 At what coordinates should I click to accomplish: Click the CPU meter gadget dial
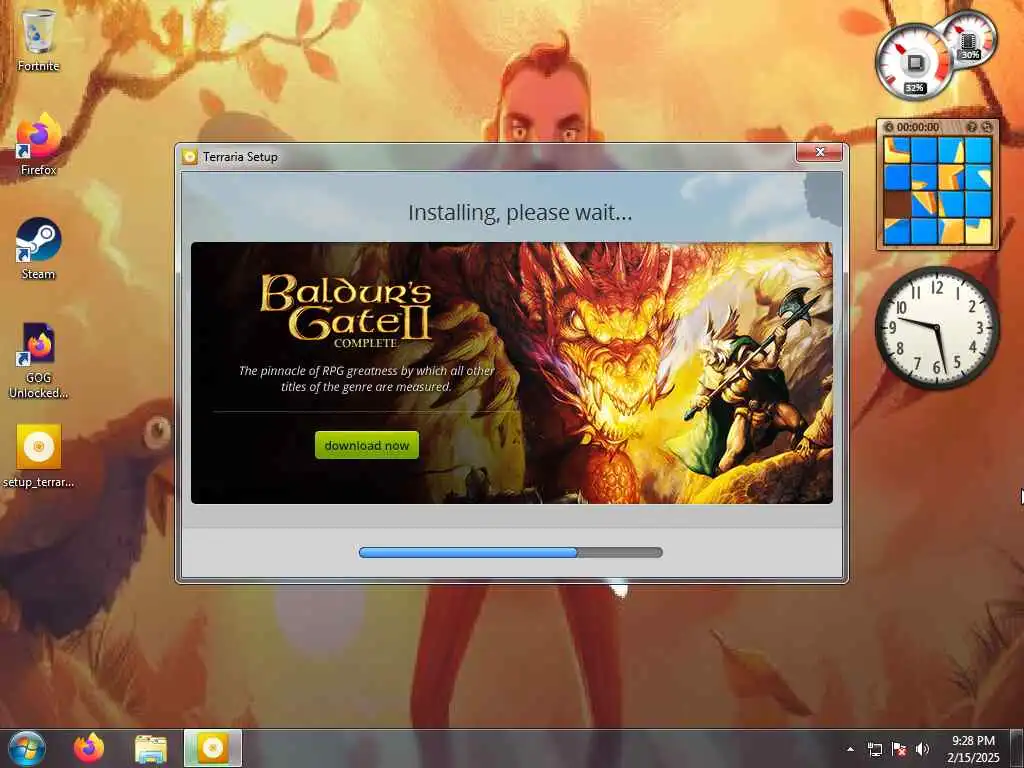[x=914, y=63]
